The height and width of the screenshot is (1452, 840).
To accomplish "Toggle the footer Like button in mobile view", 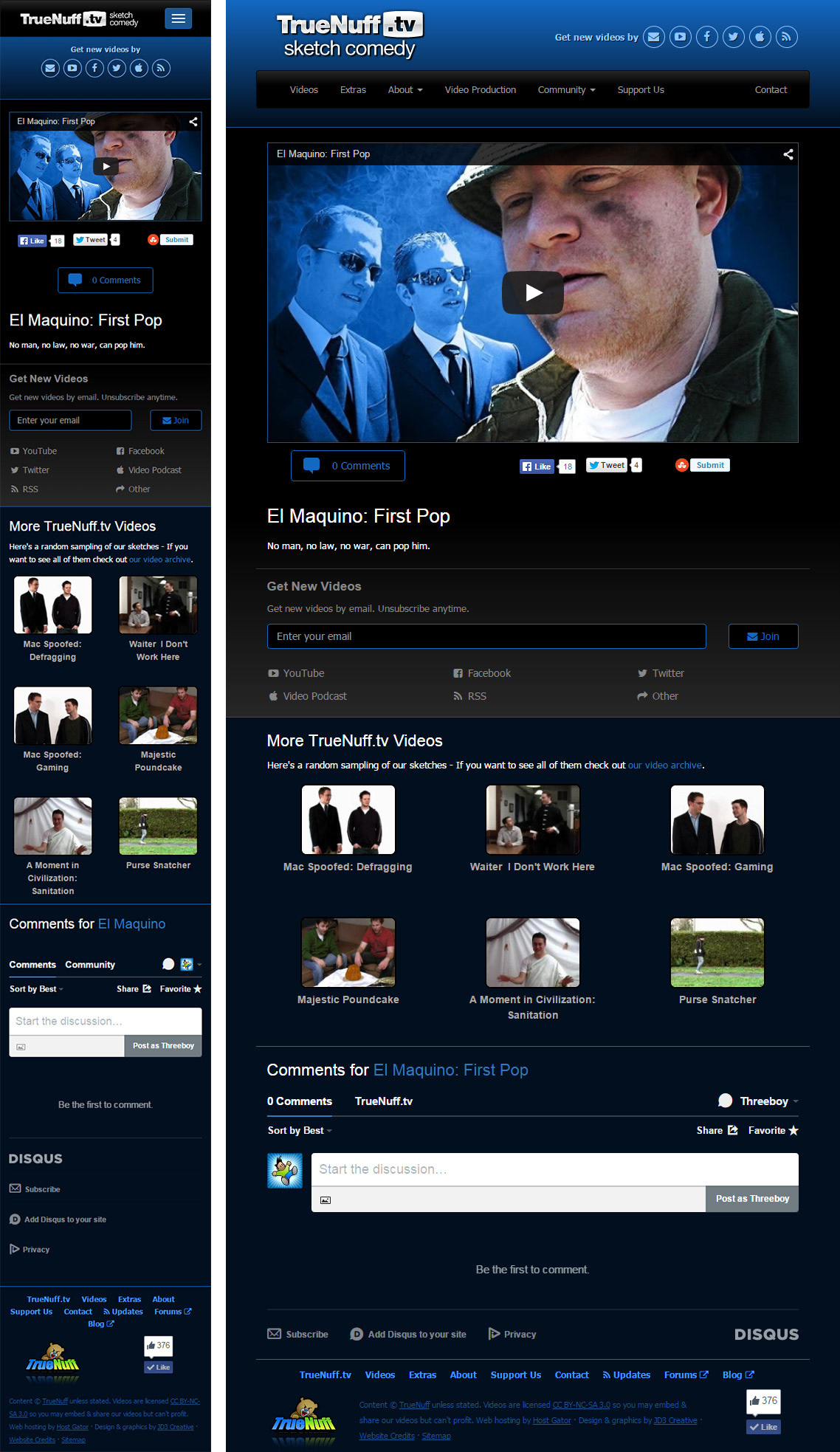I will [158, 1367].
